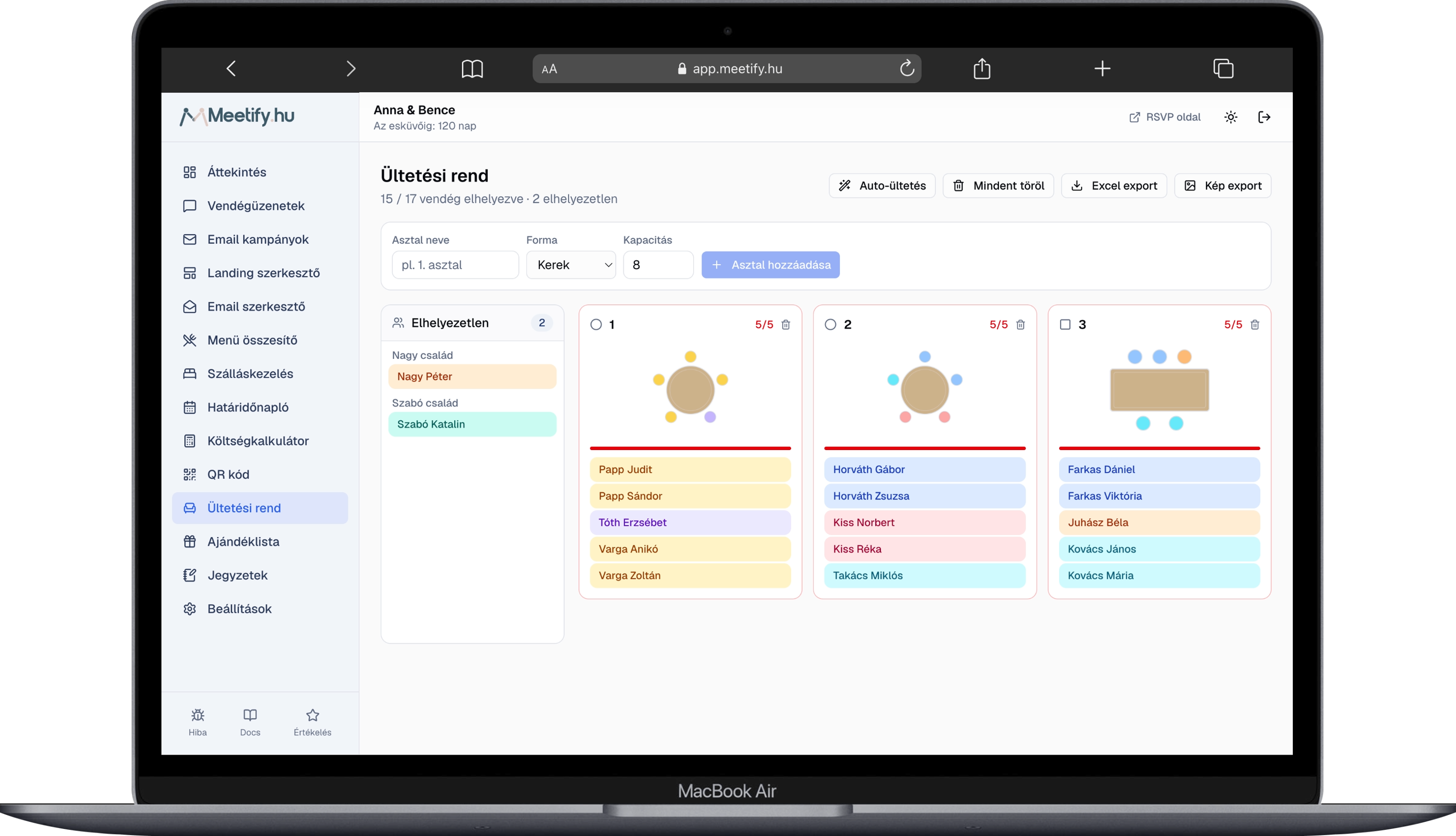1456x836 pixels.
Task: Open Email kampányok section
Action: 260,239
